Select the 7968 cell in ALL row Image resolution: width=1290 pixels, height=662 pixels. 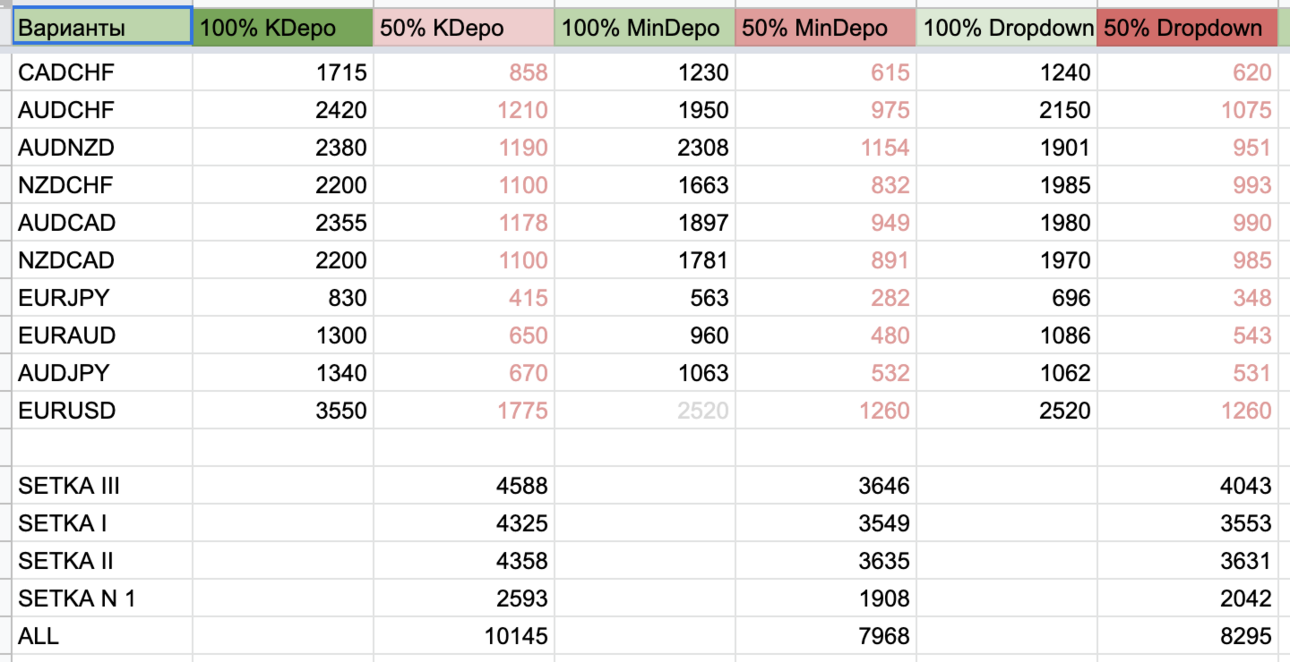coord(826,636)
